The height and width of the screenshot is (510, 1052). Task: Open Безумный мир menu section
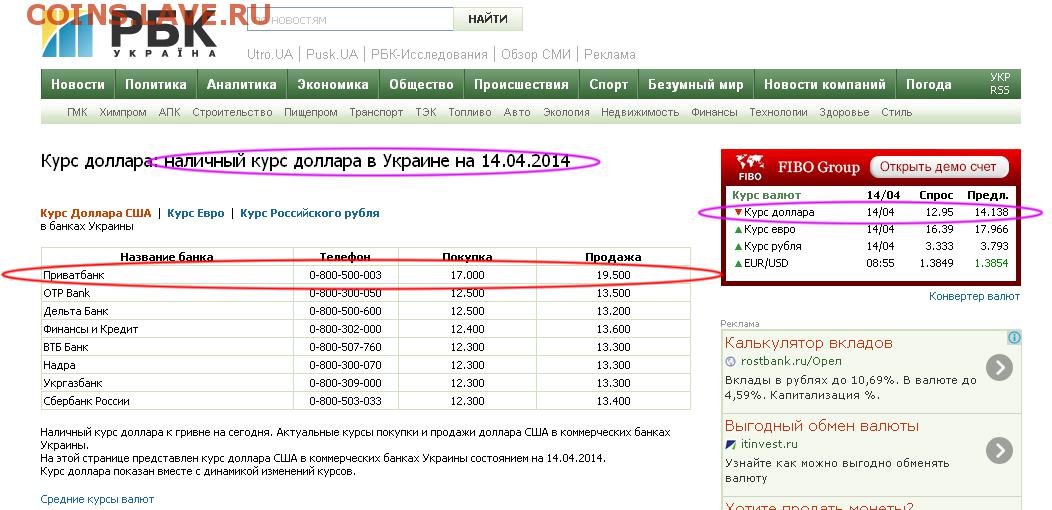point(696,85)
